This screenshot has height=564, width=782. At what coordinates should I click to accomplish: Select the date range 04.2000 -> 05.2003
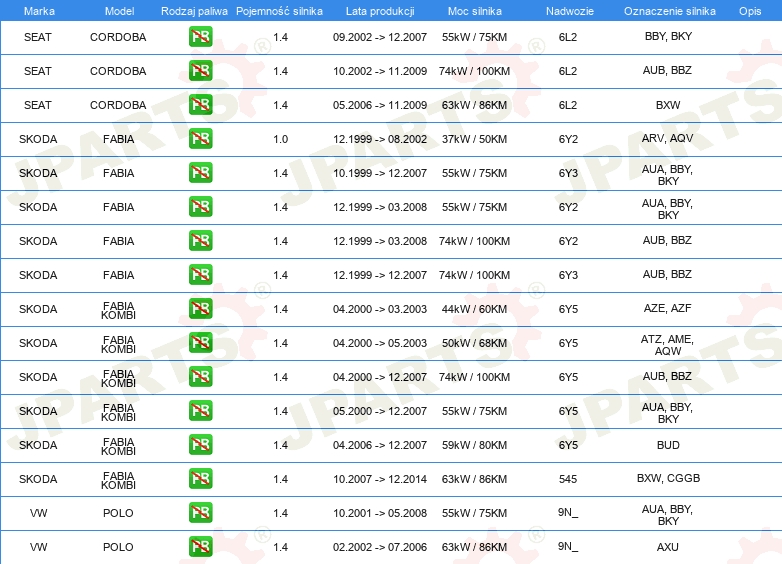[380, 343]
